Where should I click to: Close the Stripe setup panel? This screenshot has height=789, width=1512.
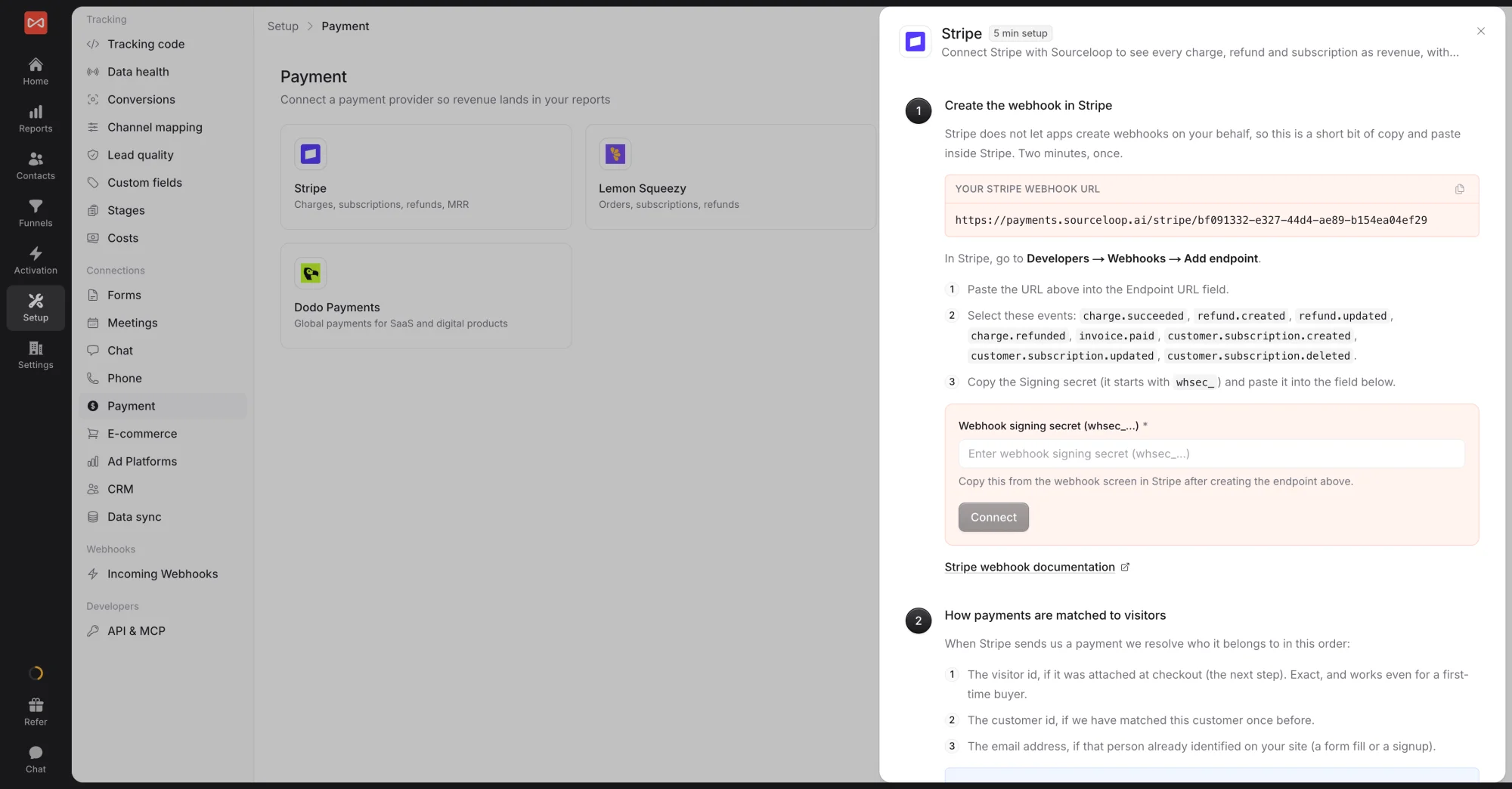click(1481, 31)
